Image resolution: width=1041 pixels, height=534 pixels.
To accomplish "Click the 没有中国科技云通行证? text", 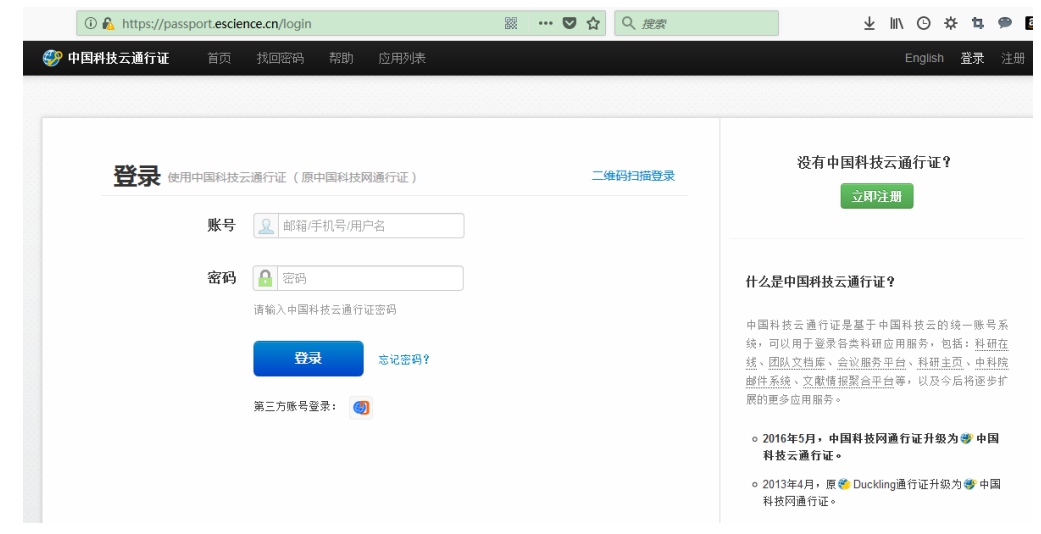I will pos(874,162).
